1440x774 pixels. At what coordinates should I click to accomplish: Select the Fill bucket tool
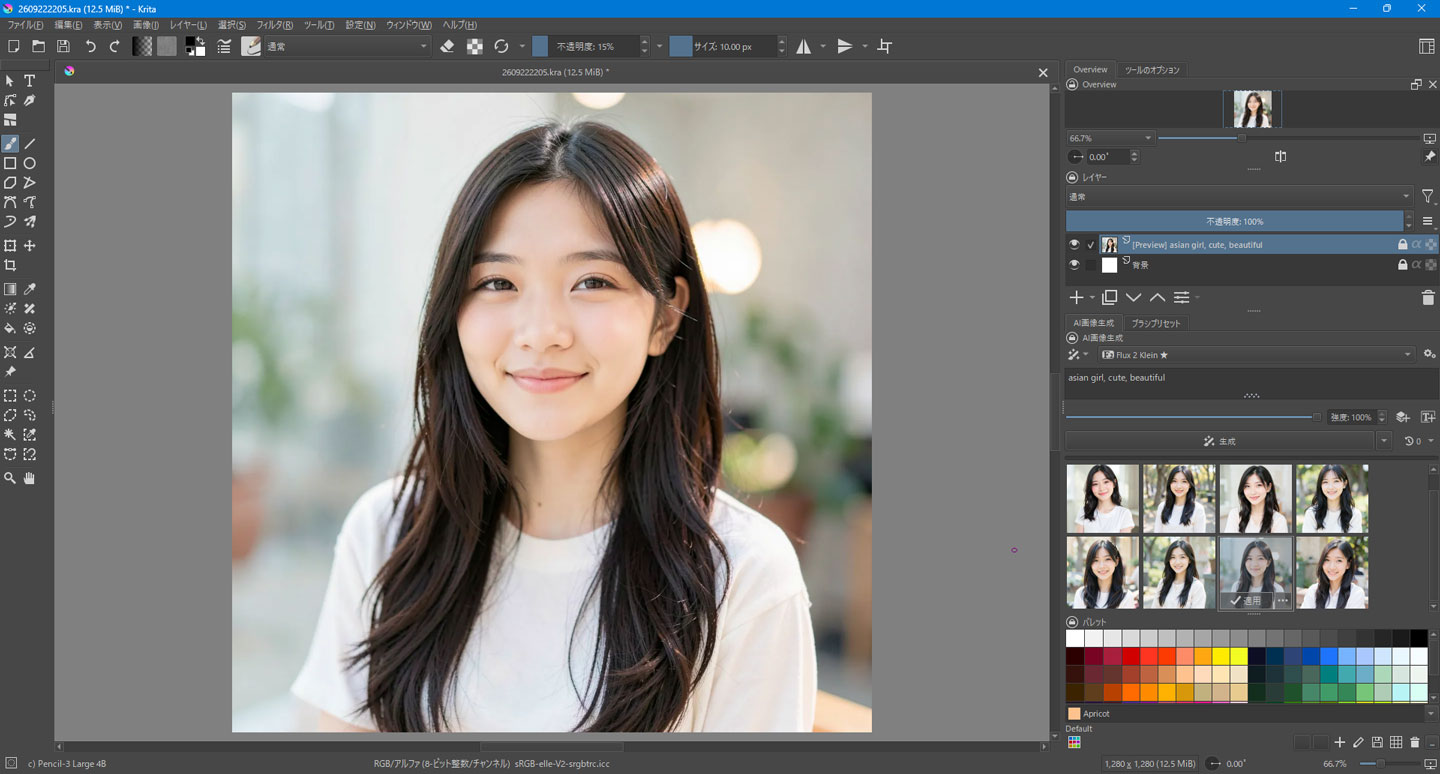pyautogui.click(x=10, y=328)
